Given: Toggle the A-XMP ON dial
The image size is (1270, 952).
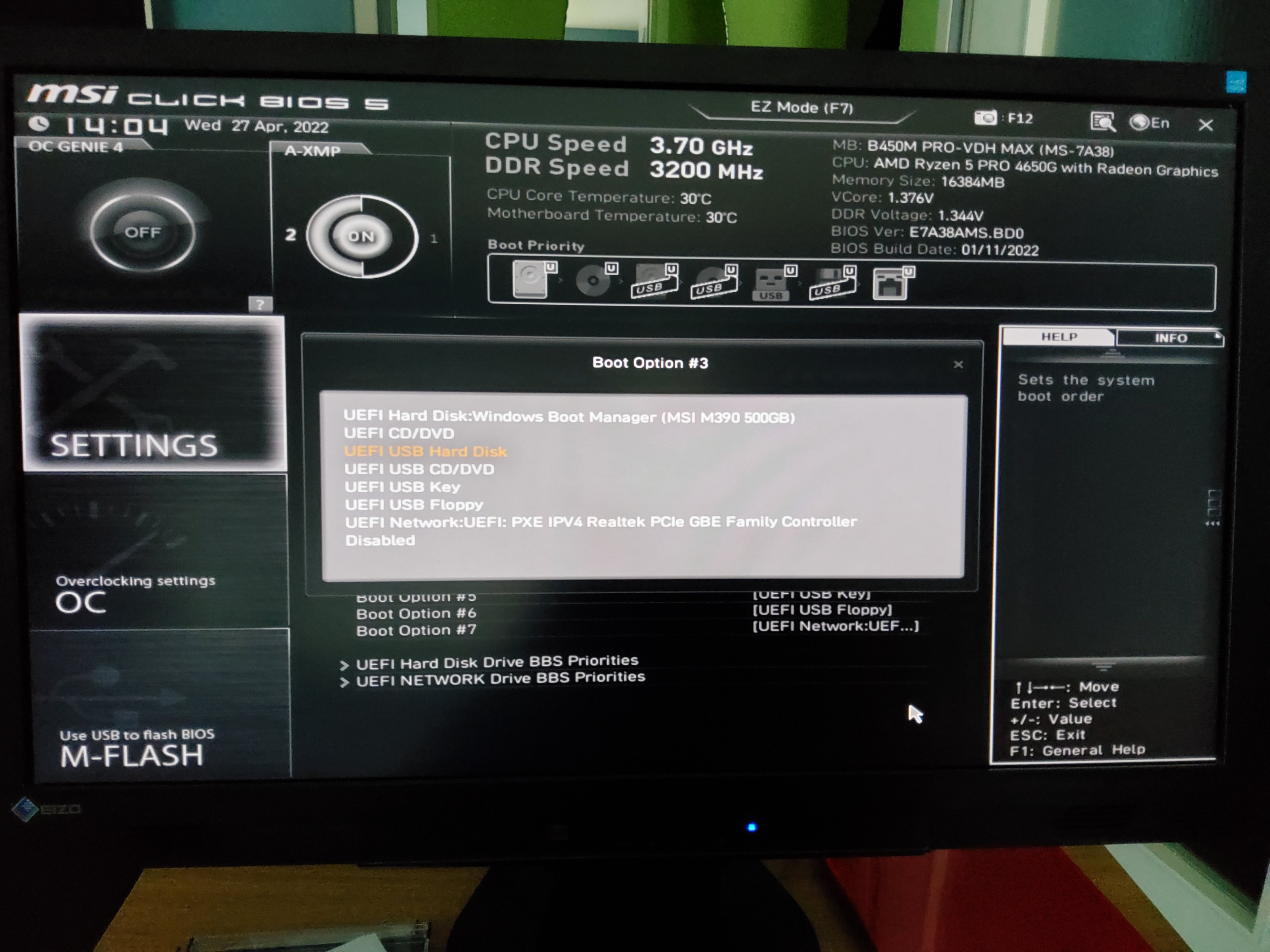Looking at the screenshot, I should coord(361,236).
